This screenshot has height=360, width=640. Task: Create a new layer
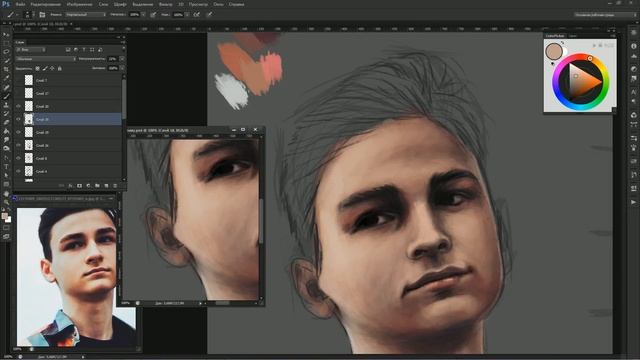[106, 186]
